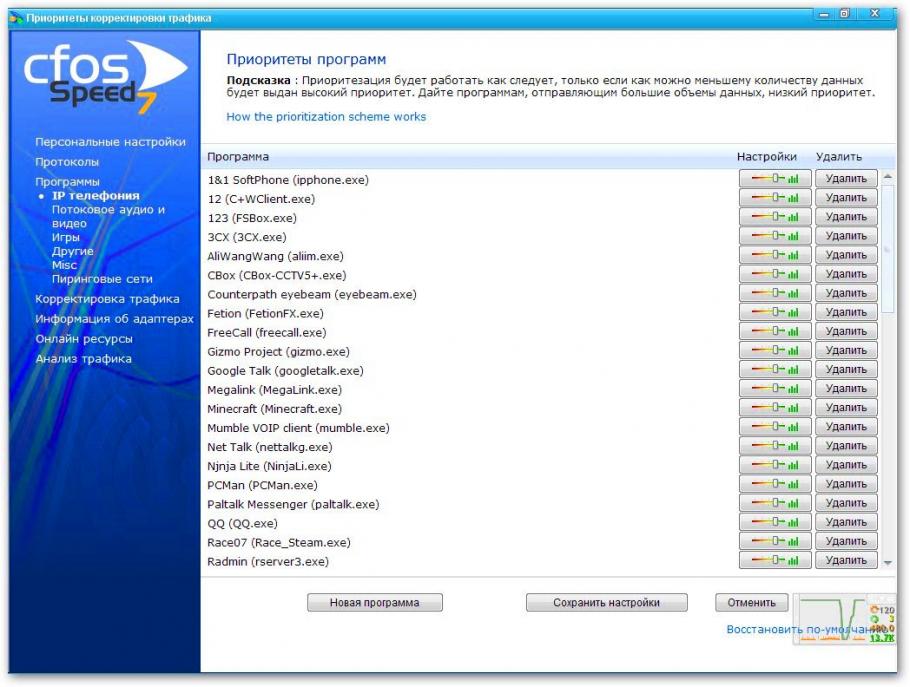Open priority settings for CBox

pos(775,274)
